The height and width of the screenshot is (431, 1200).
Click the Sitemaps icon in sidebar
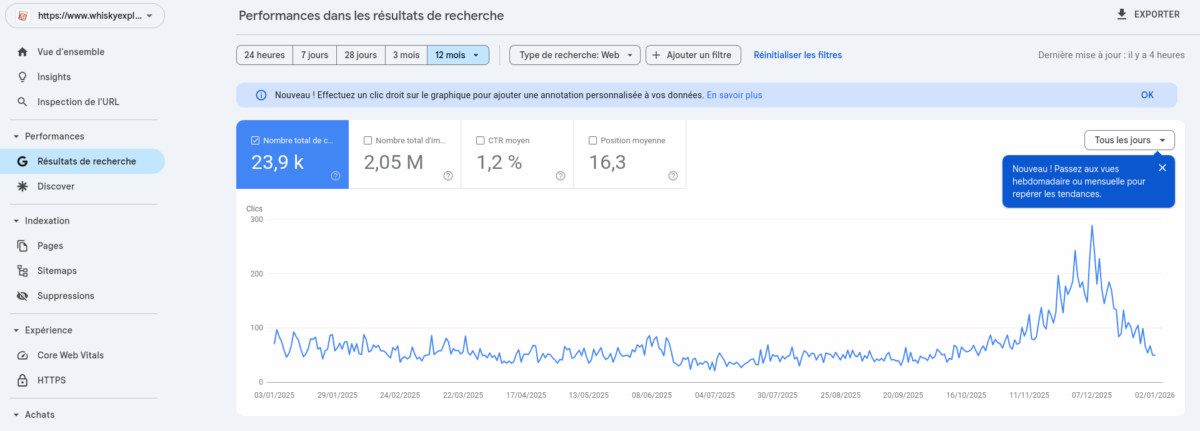click(23, 271)
